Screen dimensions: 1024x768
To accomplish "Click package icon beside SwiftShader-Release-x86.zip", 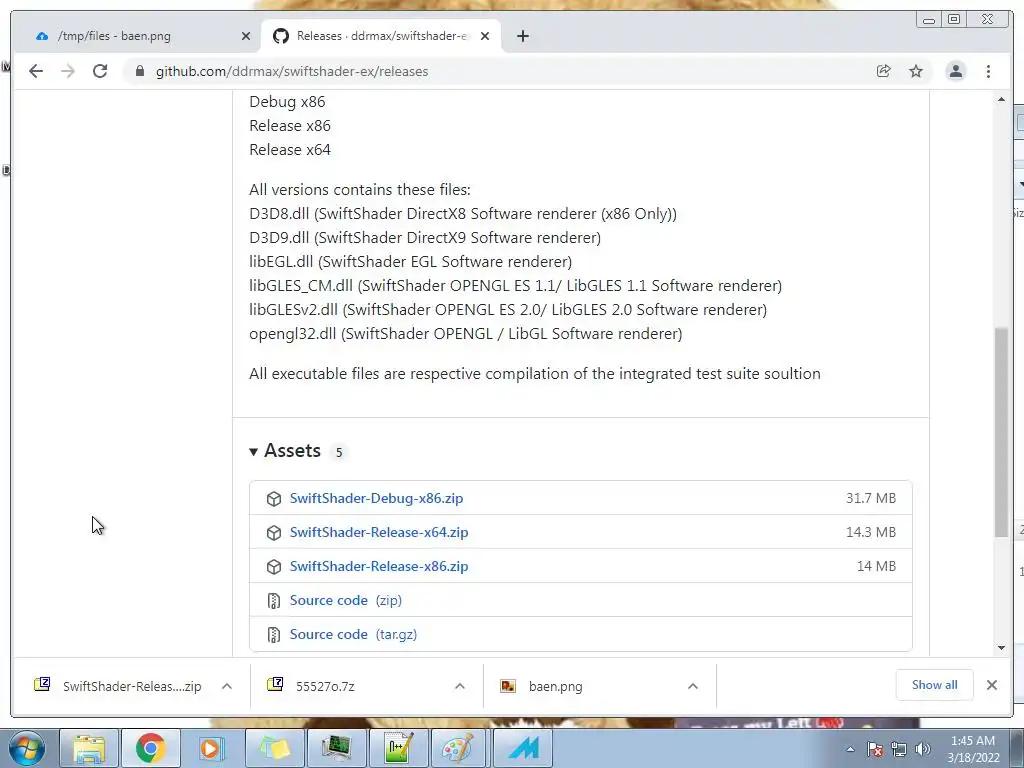I will 274,567.
